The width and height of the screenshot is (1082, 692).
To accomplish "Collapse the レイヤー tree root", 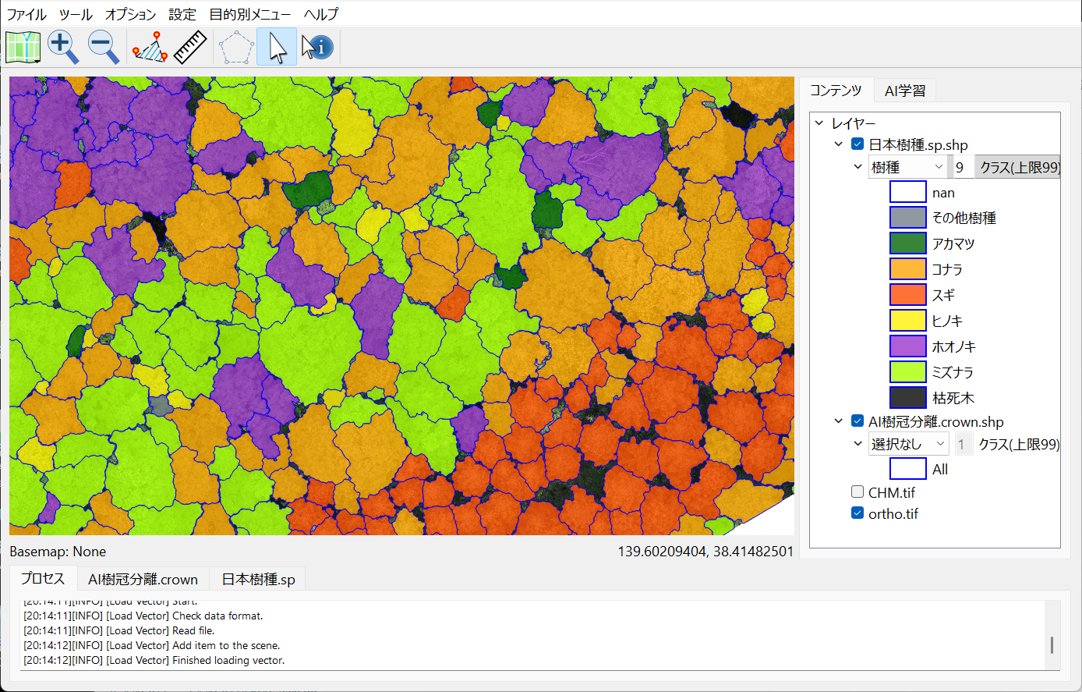I will coord(819,123).
